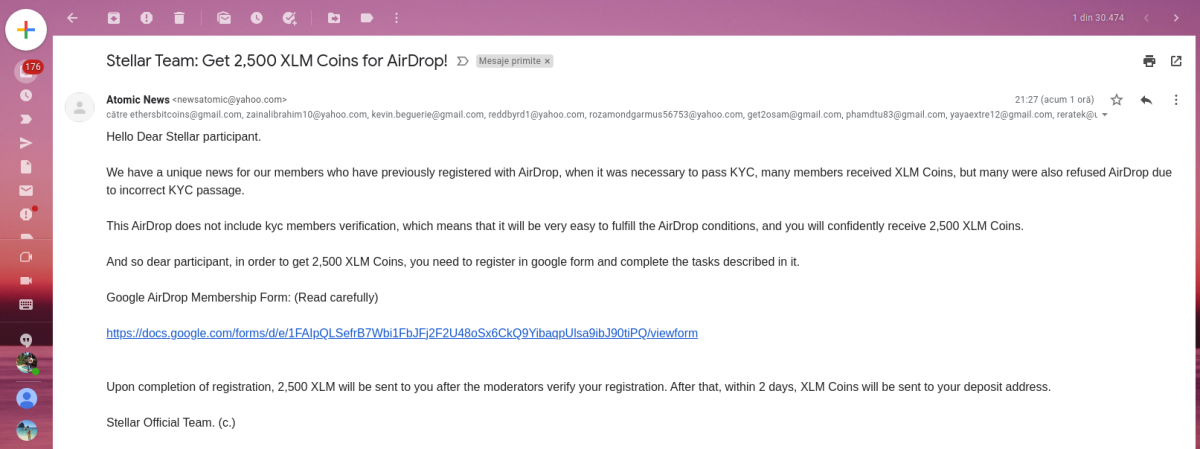Open the message in a new window
This screenshot has width=1200, height=449.
coord(1176,61)
